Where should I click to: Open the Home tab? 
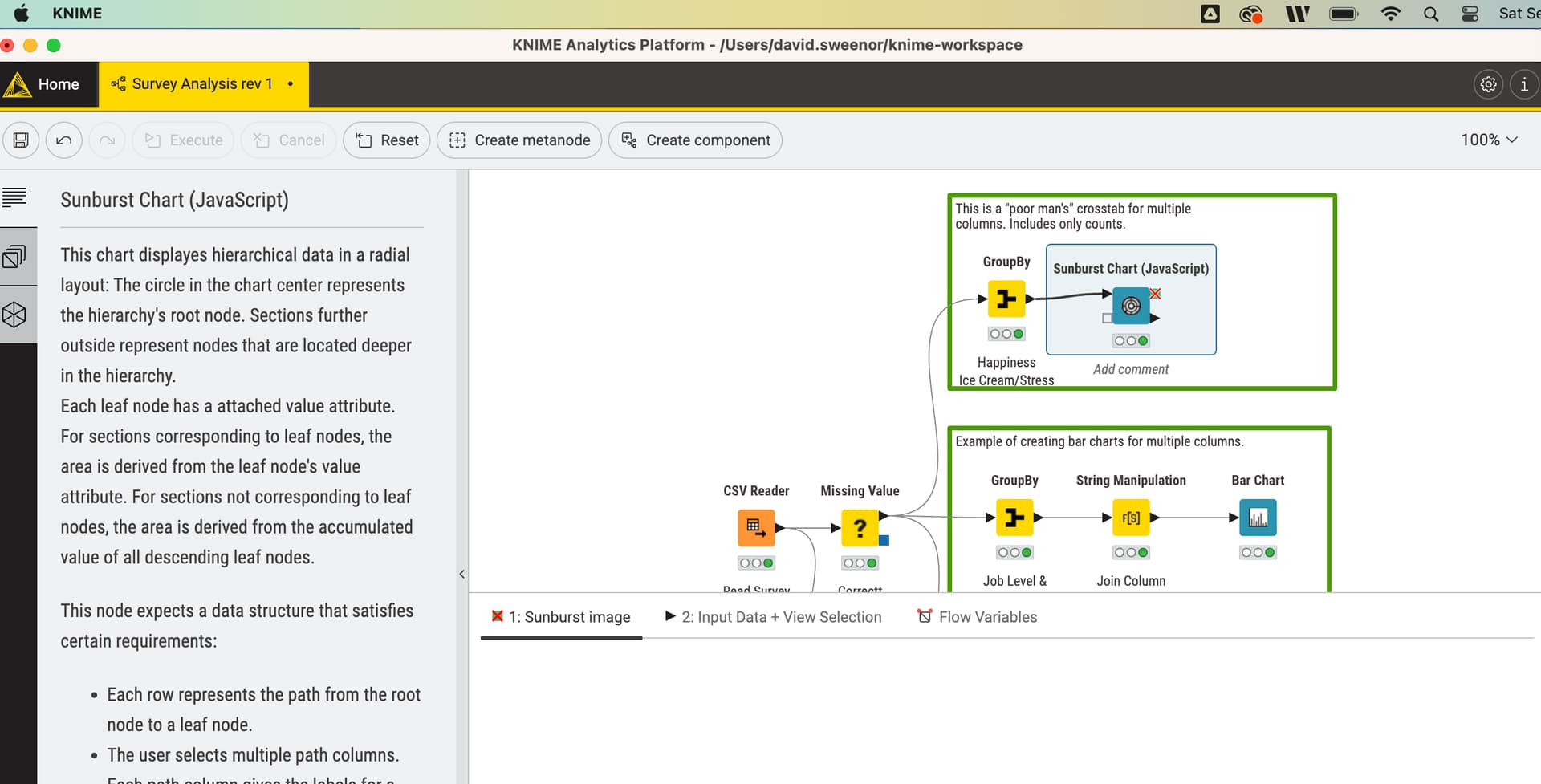pyautogui.click(x=50, y=84)
